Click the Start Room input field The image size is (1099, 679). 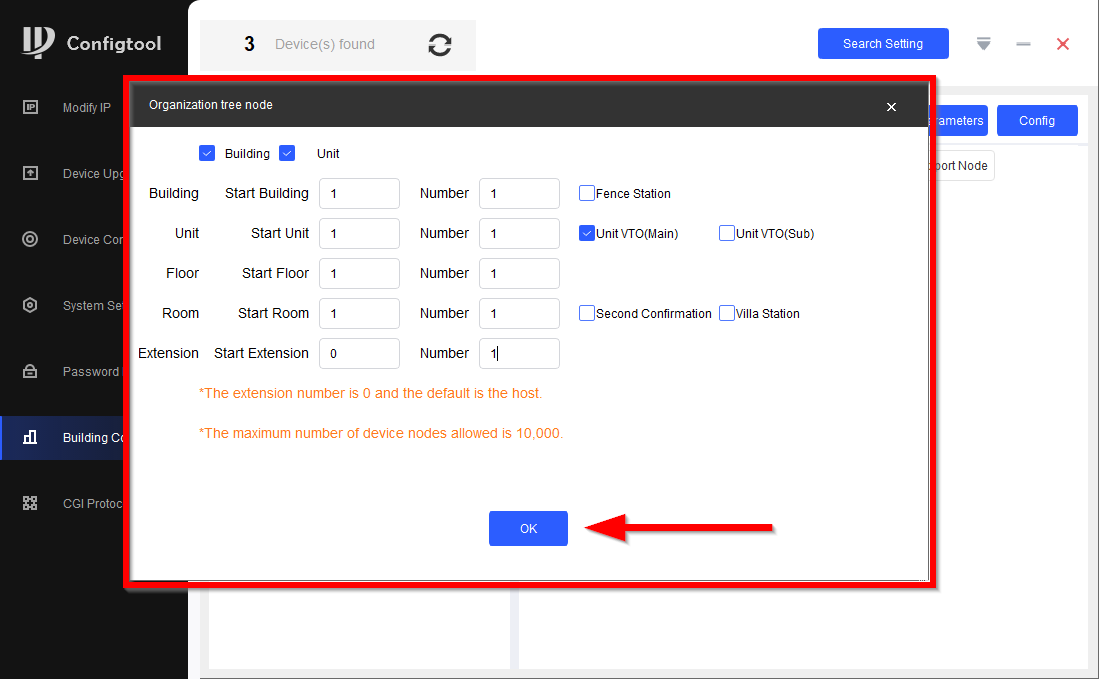(x=360, y=313)
